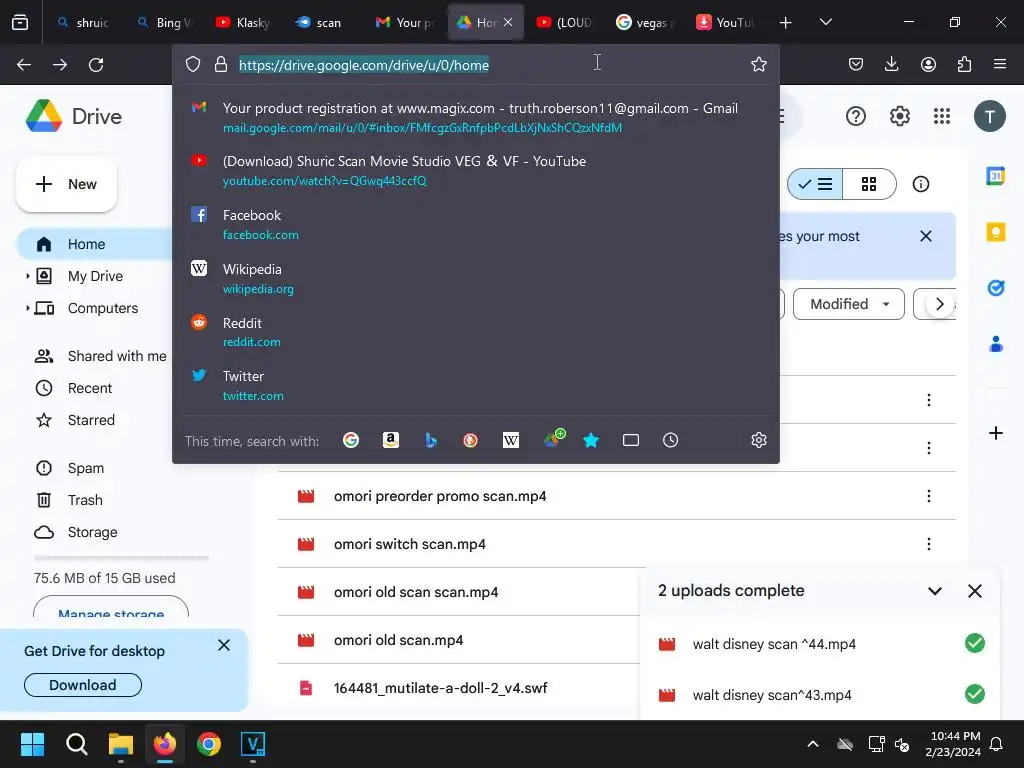Open the Firefox downloads panel

(891, 64)
